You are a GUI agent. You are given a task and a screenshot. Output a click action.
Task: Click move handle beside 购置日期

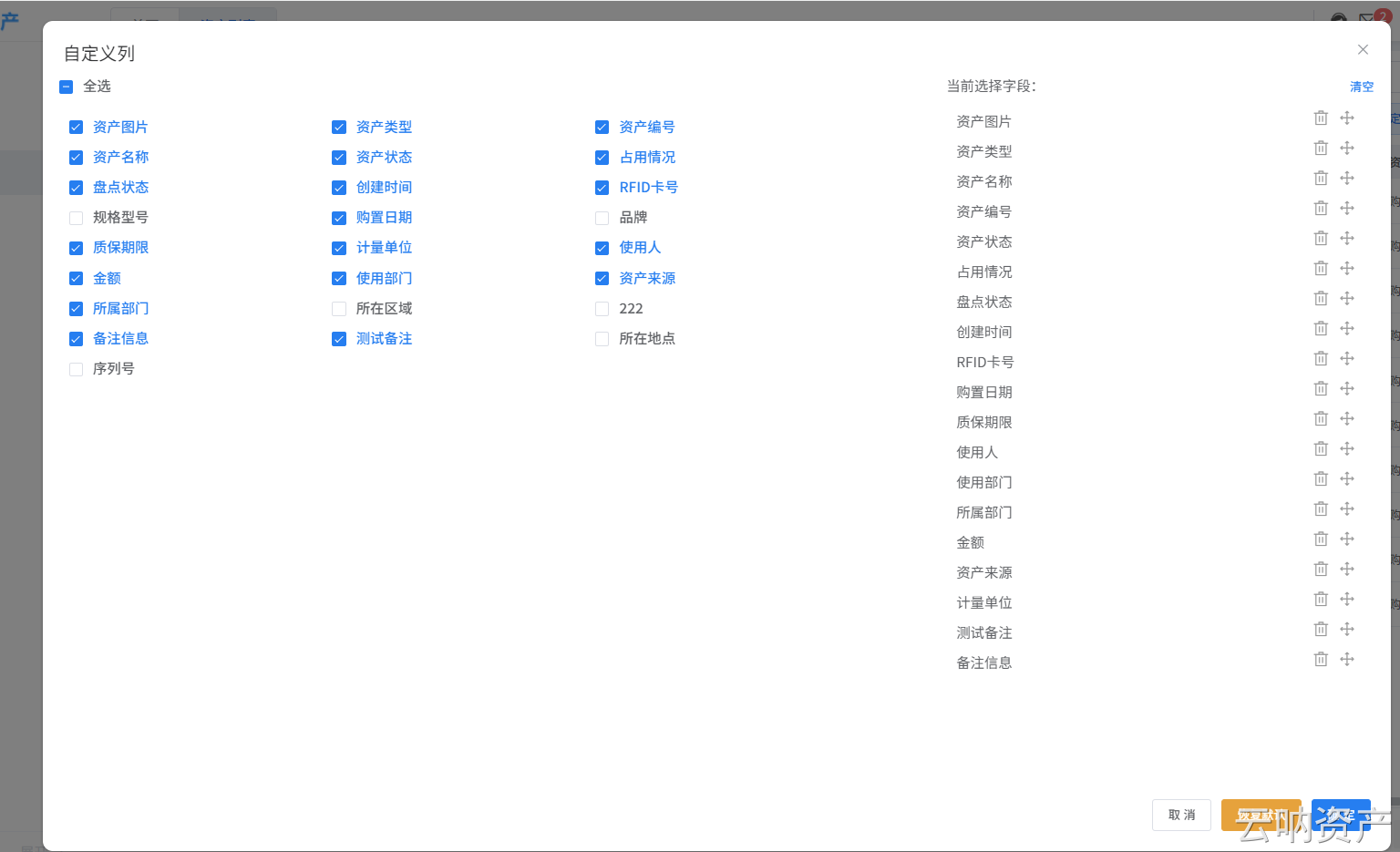click(1347, 388)
